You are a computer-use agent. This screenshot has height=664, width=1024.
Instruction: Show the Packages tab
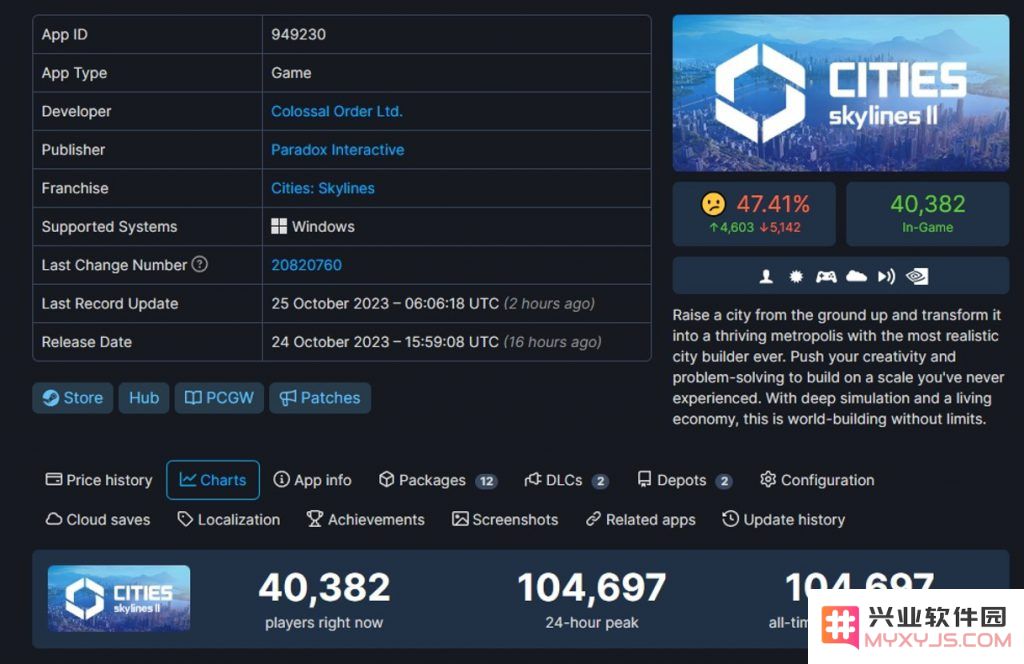(x=438, y=480)
